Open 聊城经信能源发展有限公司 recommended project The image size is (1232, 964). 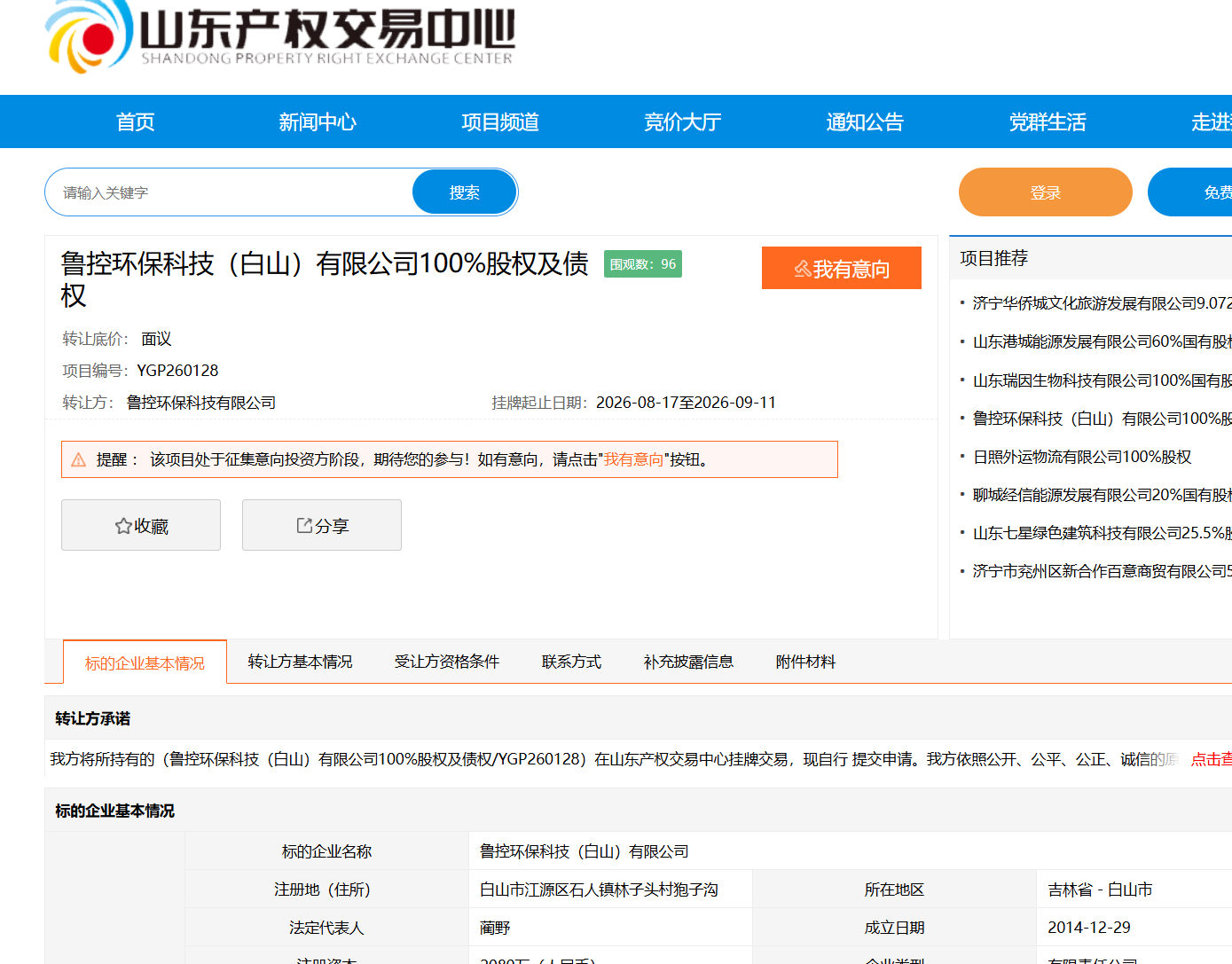(x=1102, y=495)
